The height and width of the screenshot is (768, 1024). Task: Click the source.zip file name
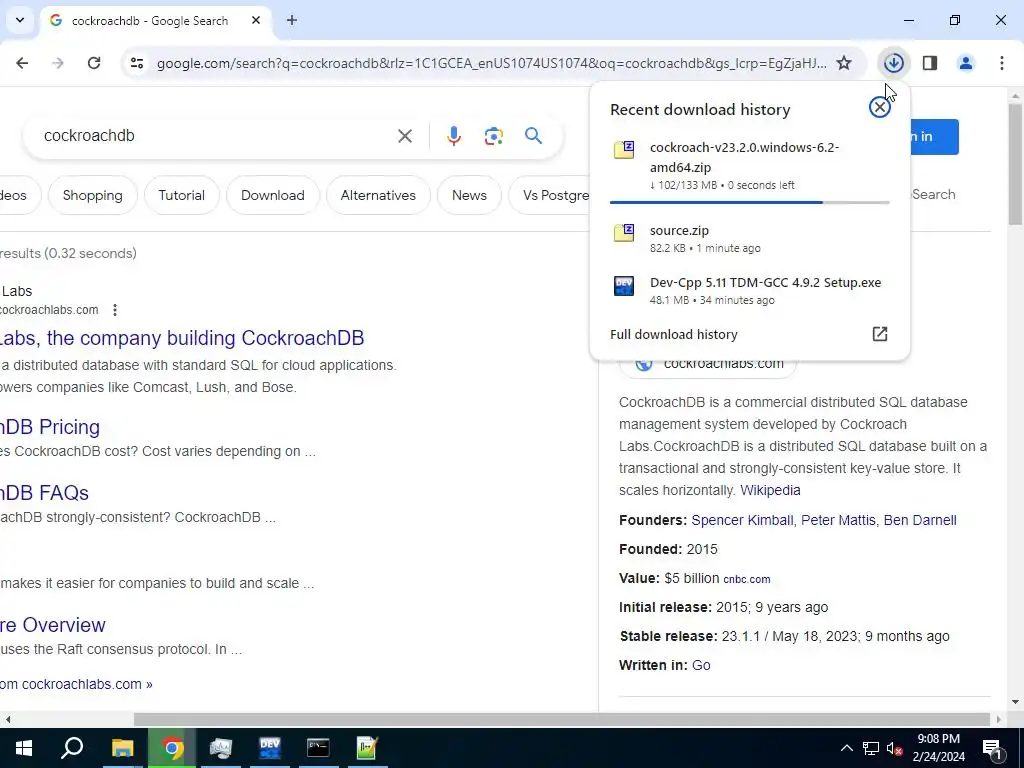tap(679, 231)
